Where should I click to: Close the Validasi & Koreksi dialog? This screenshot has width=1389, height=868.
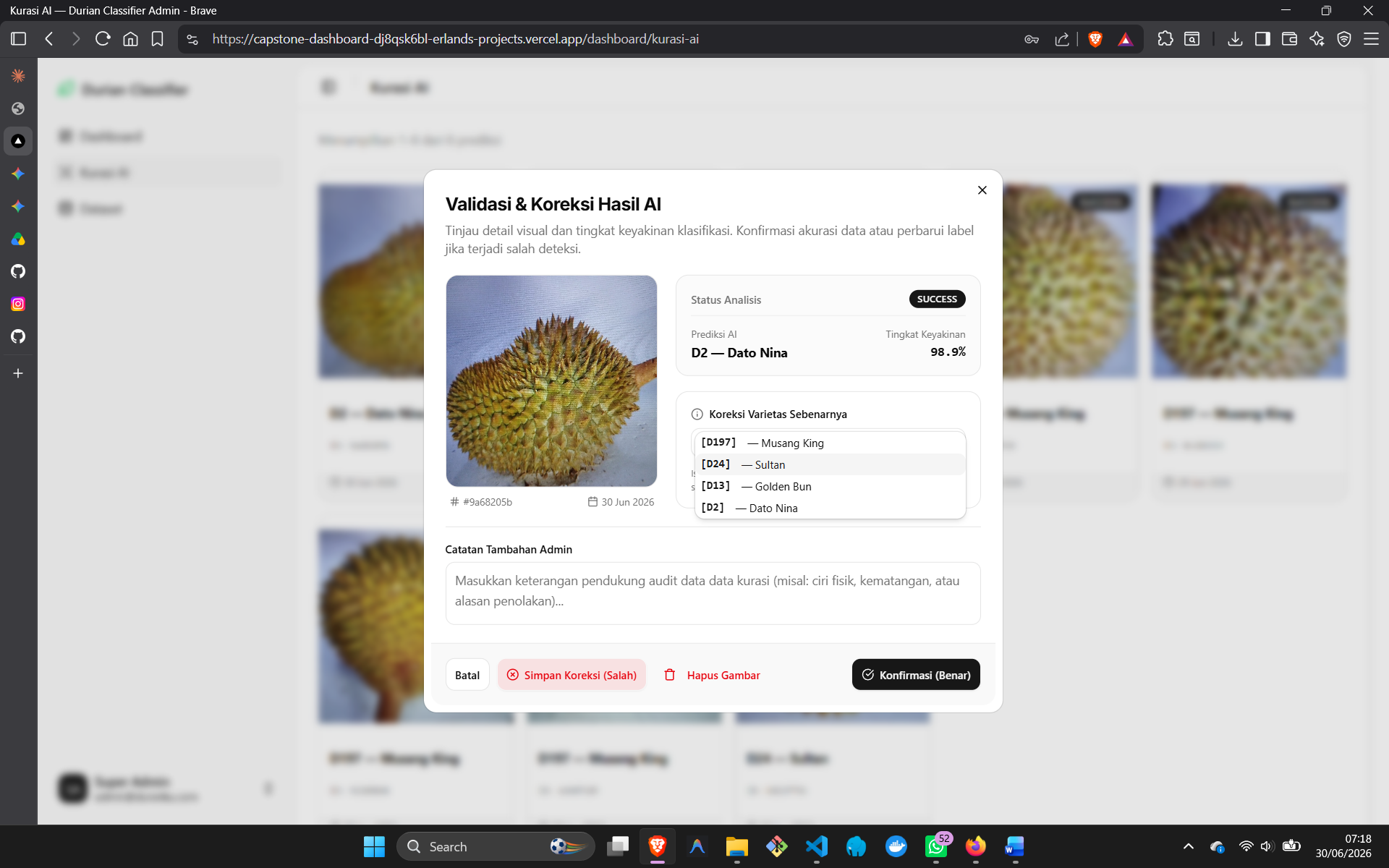(x=982, y=190)
